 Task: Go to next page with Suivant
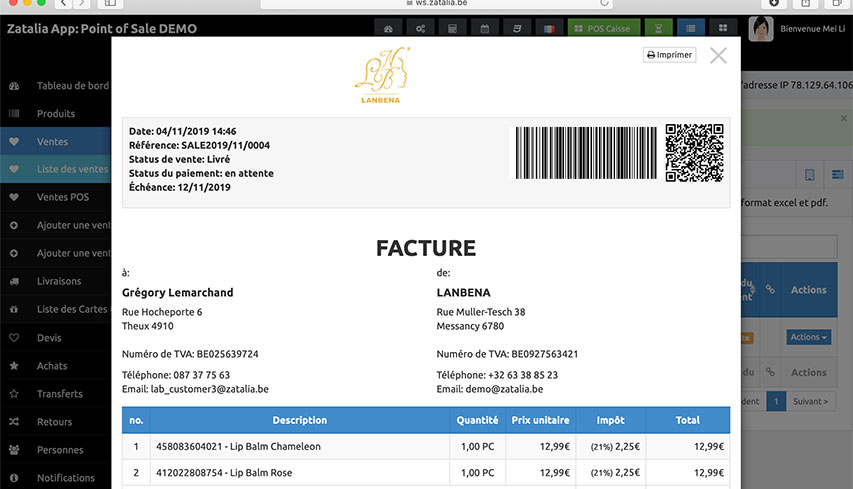coord(811,401)
